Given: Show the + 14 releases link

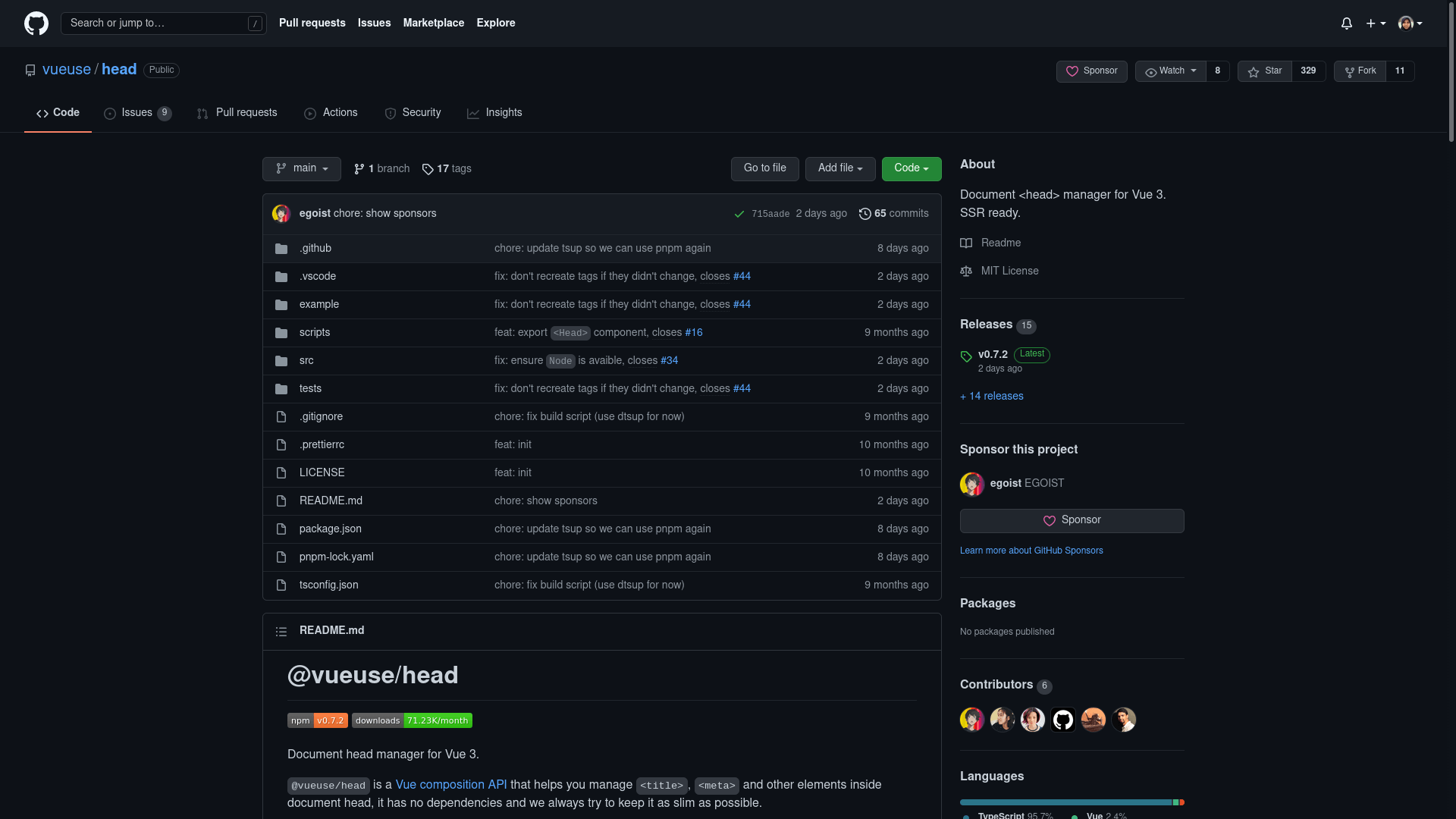Looking at the screenshot, I should pyautogui.click(x=992, y=397).
